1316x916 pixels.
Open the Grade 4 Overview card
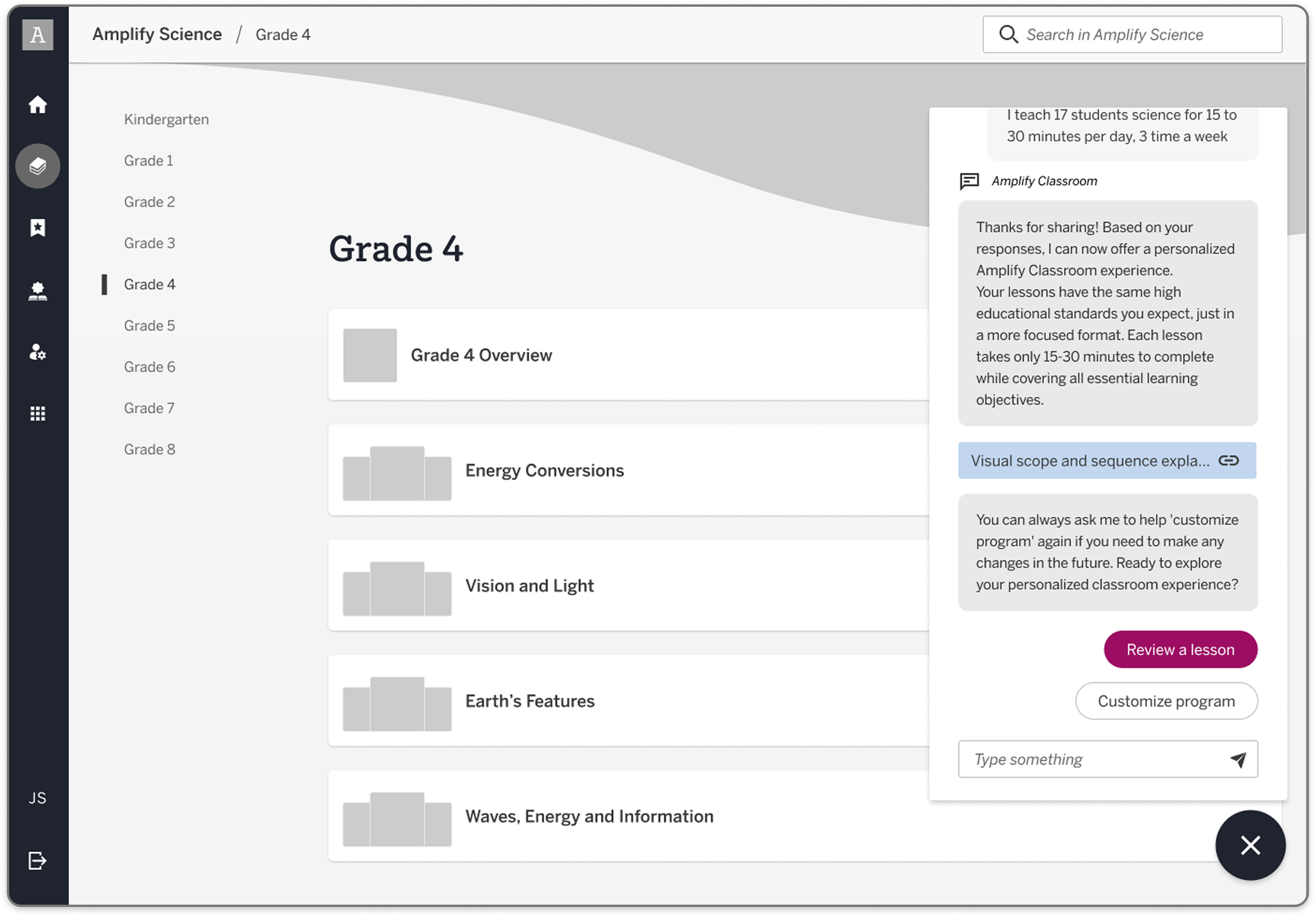tap(629, 355)
